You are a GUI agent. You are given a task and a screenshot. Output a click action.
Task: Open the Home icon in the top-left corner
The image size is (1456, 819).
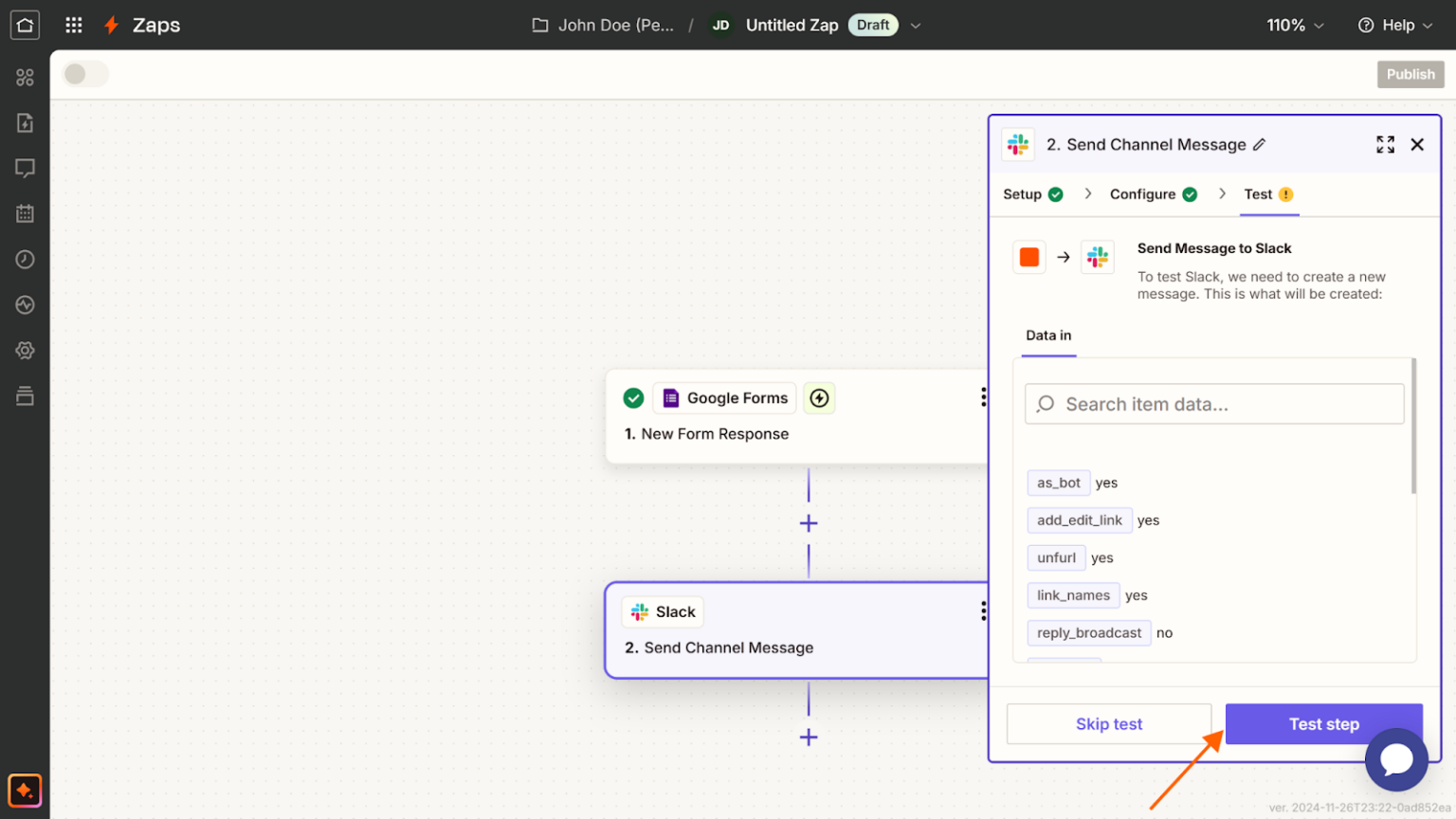pos(24,25)
